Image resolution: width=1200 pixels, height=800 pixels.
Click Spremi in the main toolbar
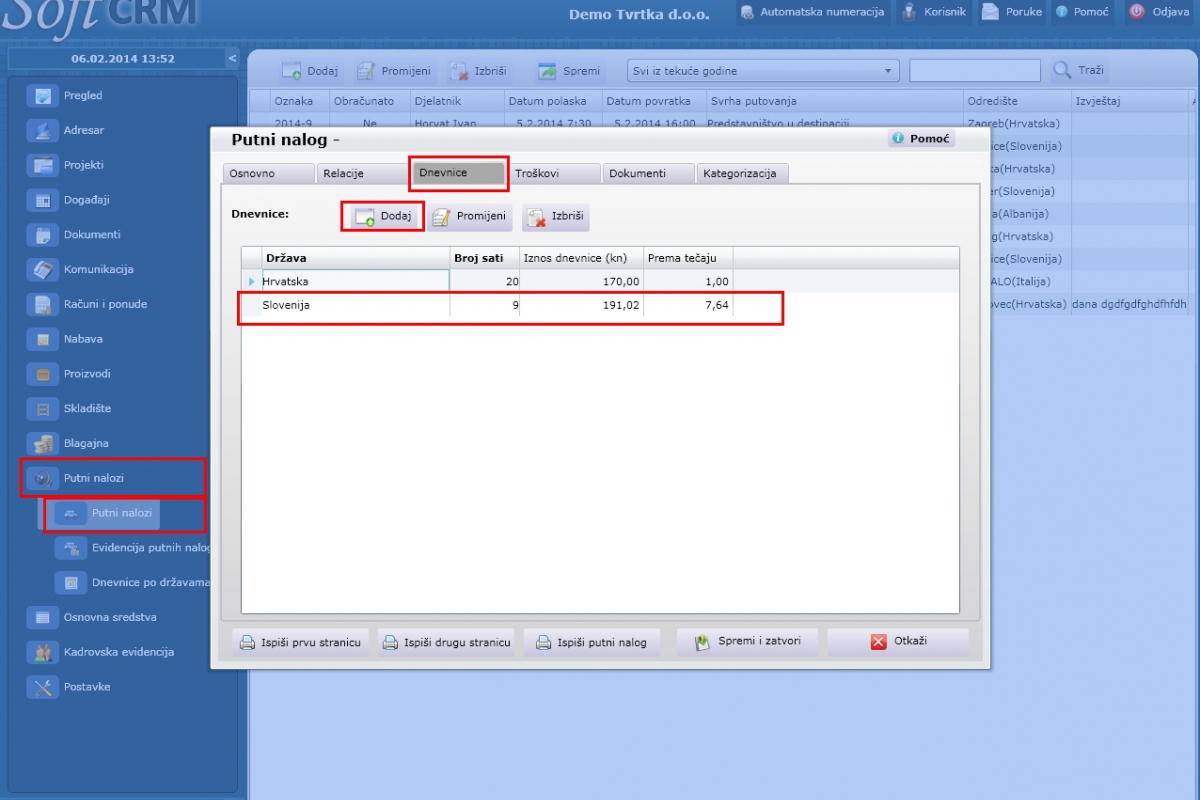point(569,71)
